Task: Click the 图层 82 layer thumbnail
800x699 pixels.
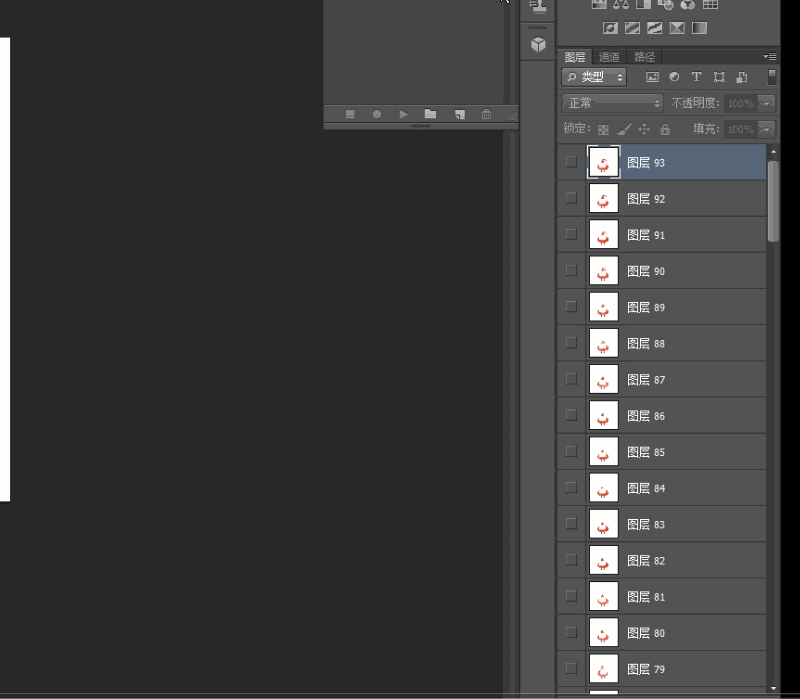Action: (x=603, y=561)
